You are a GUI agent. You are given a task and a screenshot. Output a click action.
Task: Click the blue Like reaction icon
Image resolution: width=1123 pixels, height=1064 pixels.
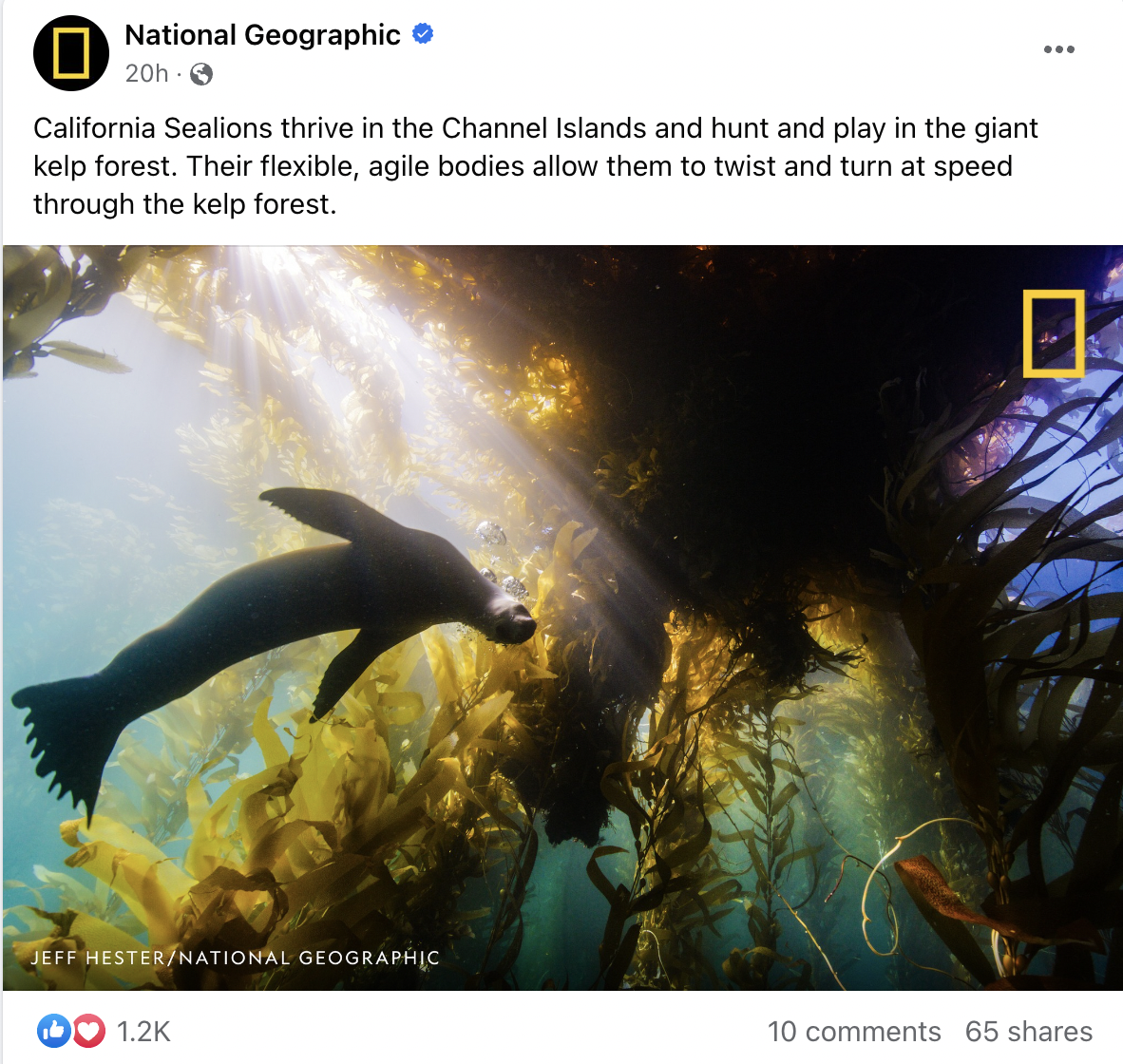54,1031
